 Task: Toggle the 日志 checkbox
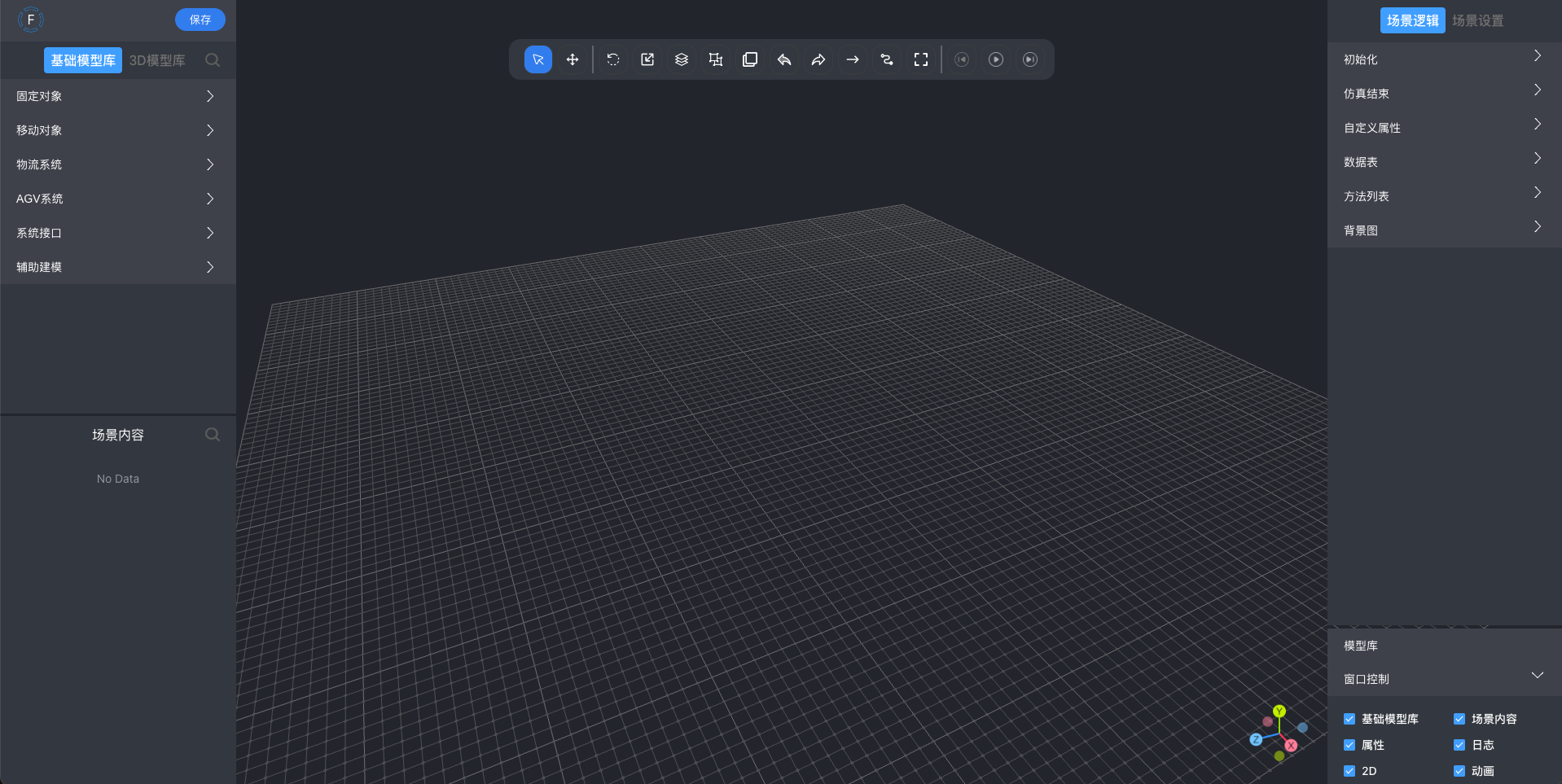1459,745
